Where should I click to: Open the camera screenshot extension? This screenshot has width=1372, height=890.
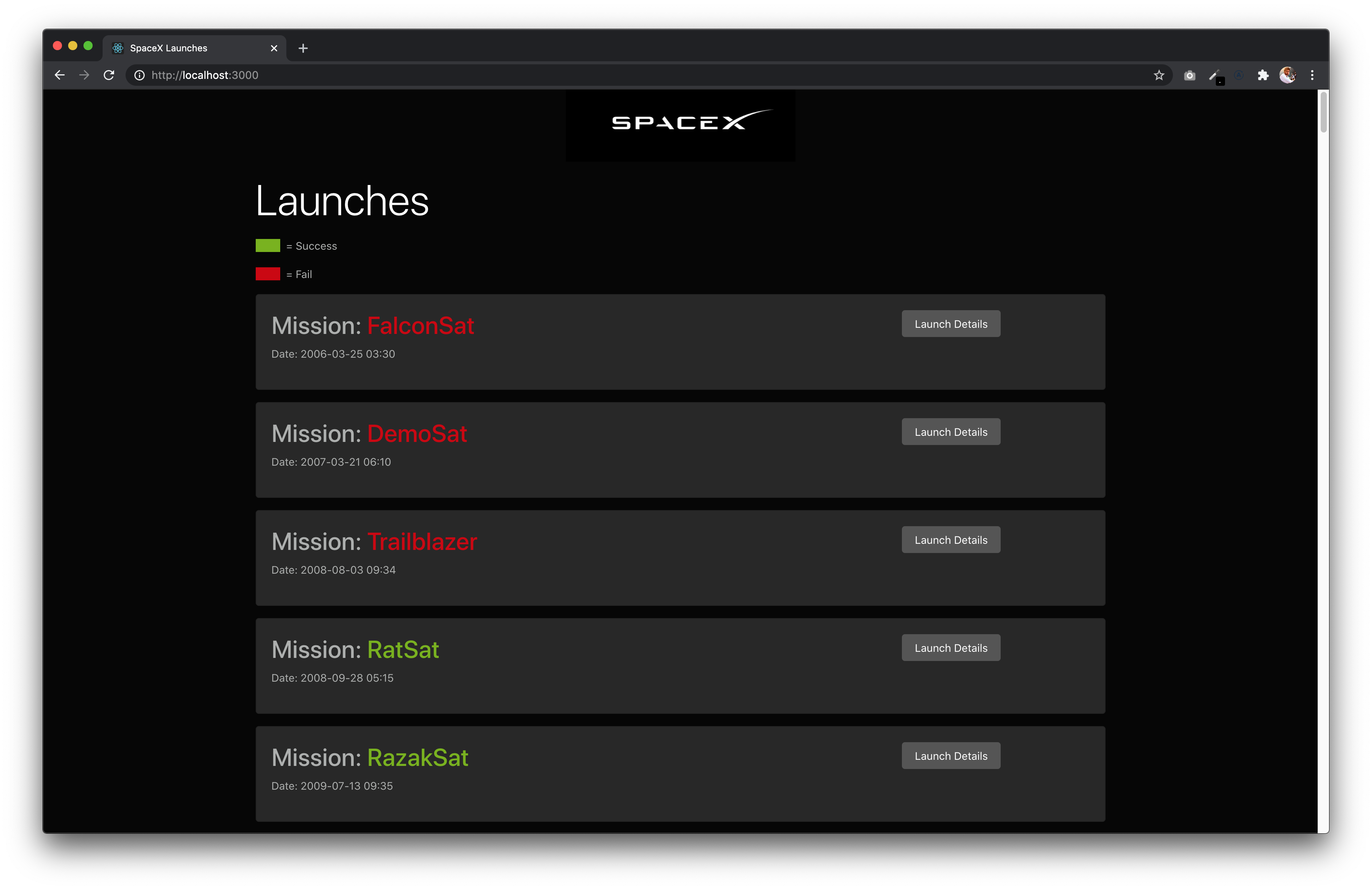click(1189, 75)
